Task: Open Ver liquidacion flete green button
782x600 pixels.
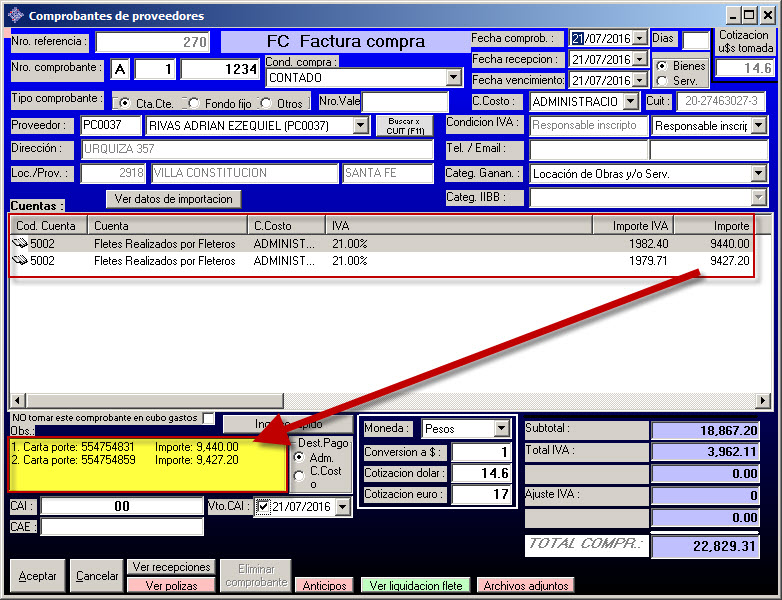Action: pyautogui.click(x=415, y=586)
